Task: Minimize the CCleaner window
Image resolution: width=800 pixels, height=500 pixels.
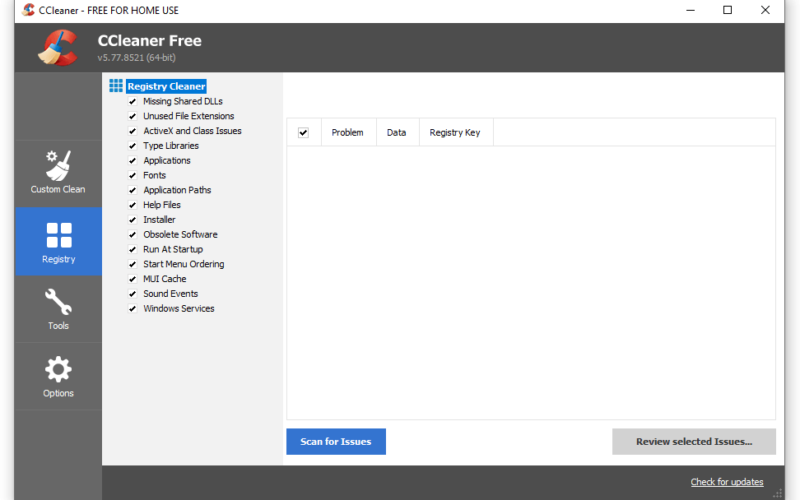Action: tap(690, 10)
